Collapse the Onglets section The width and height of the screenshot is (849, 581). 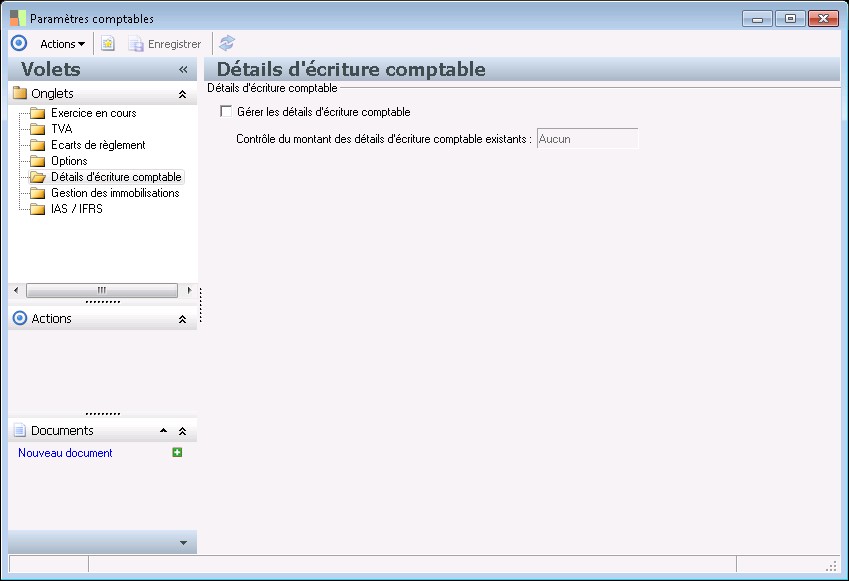pos(182,94)
